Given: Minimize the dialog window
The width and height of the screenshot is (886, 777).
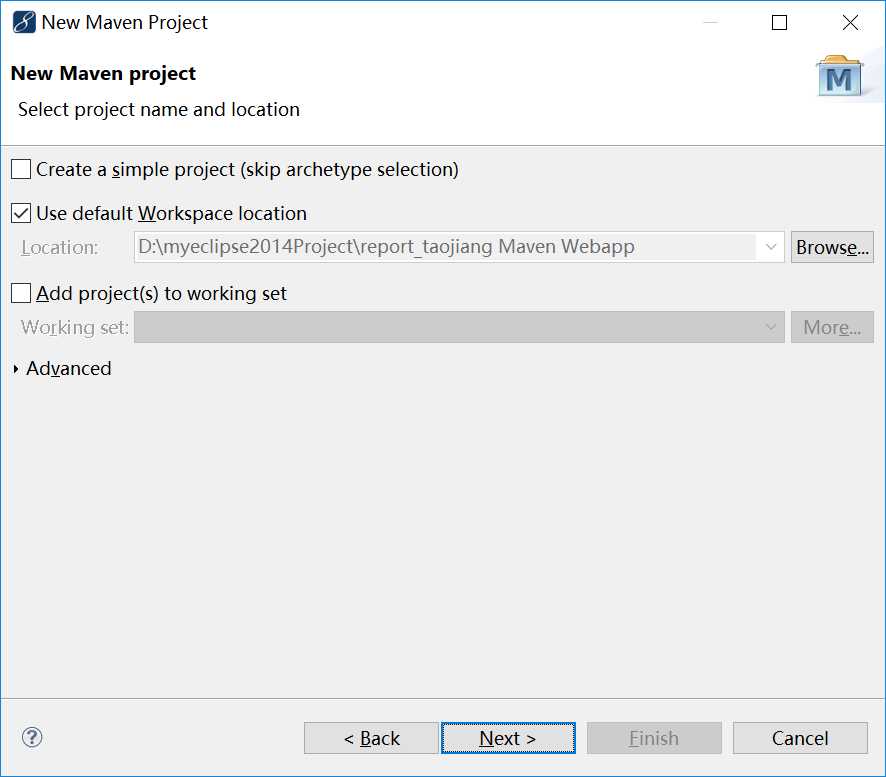Looking at the screenshot, I should tap(710, 22).
